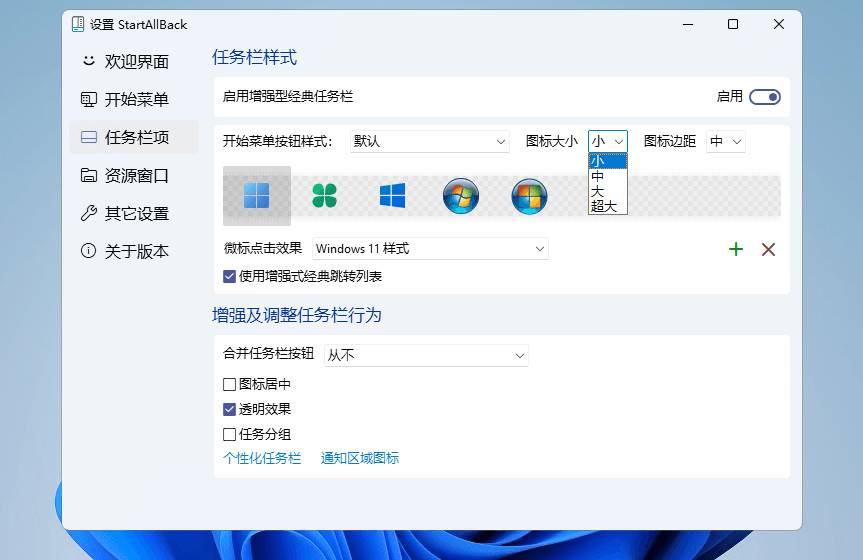Select the second Windows 7 orb icon
The image size is (863, 560).
[x=529, y=196]
